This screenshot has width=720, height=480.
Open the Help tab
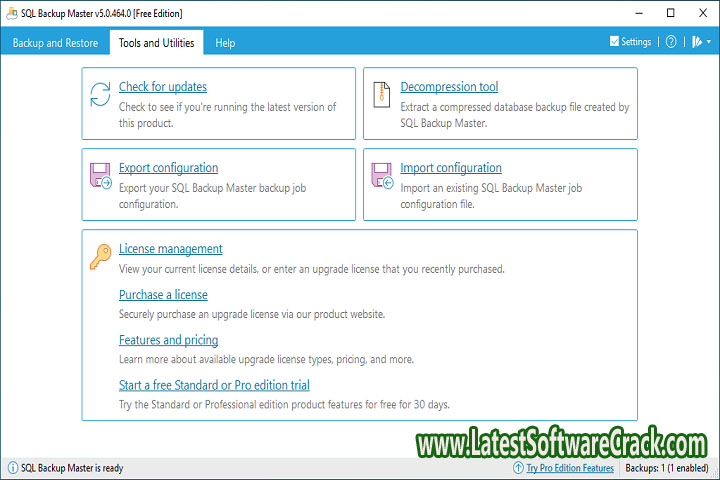click(x=225, y=43)
